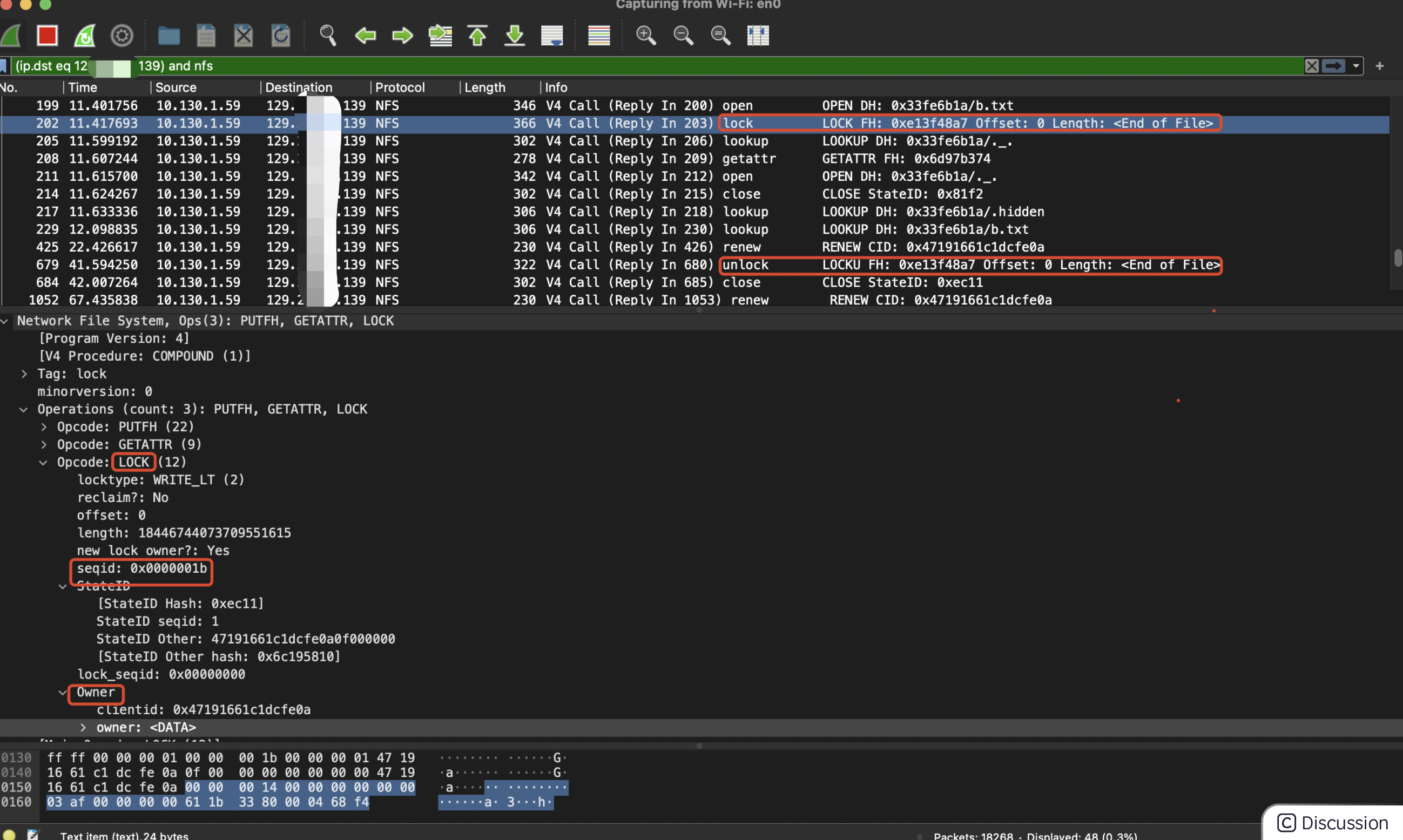This screenshot has width=1403, height=840.
Task: Open Go to Packet with the toolbar icon
Action: (441, 36)
